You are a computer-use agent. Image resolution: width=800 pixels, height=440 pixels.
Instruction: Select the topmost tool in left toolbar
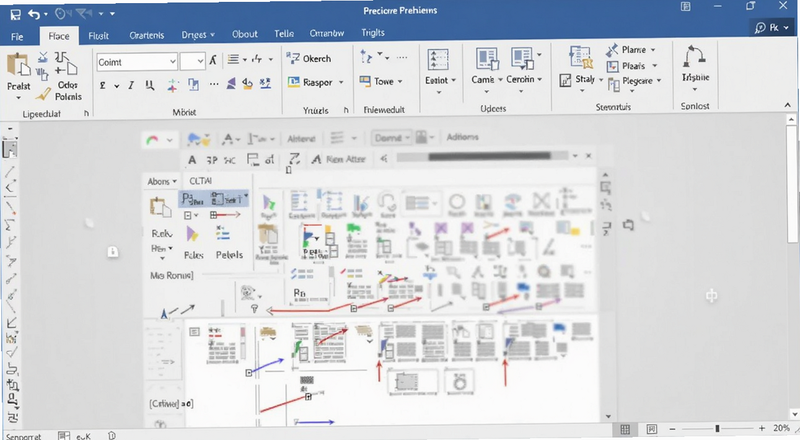[x=10, y=149]
